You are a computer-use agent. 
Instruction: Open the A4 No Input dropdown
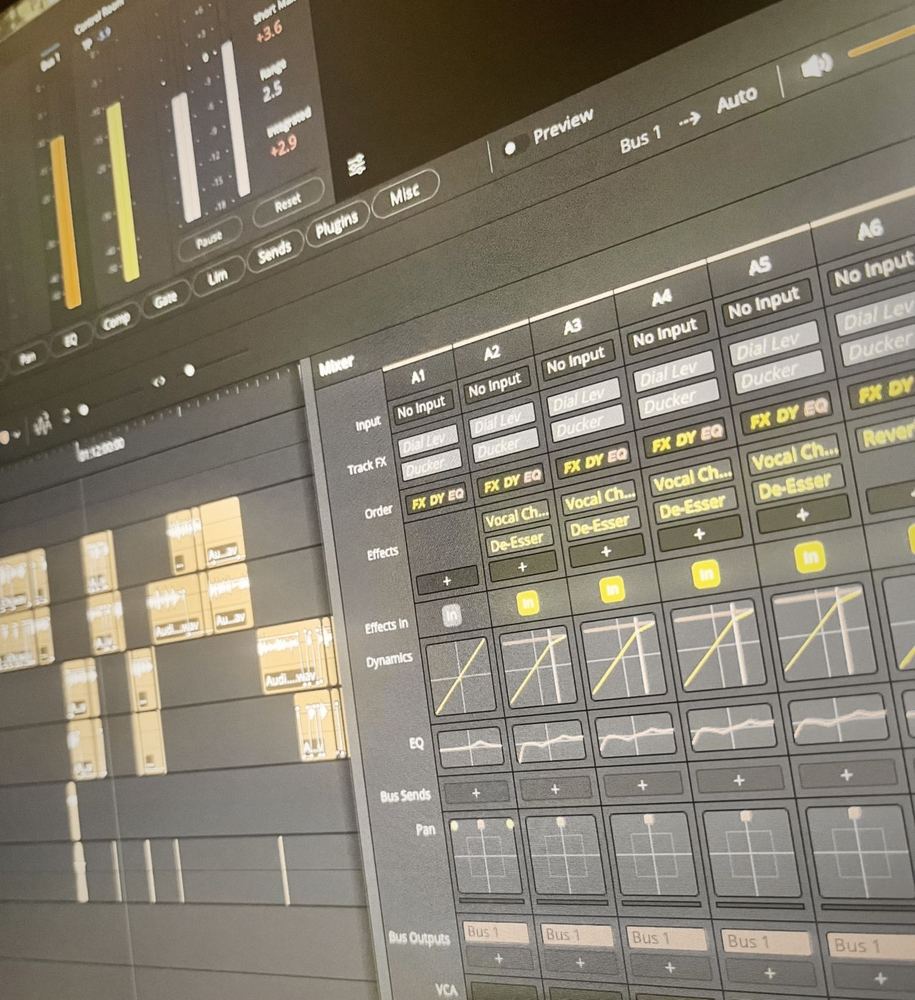[x=664, y=334]
